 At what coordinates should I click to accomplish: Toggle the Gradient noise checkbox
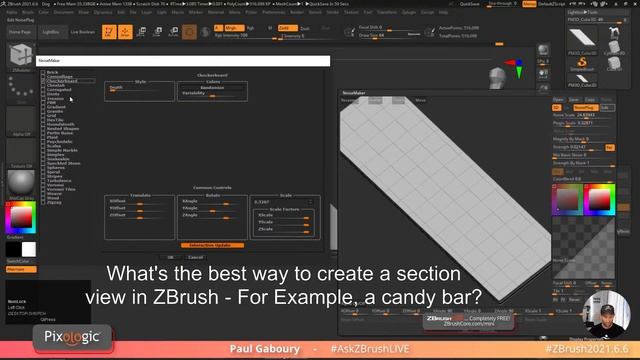point(43,107)
